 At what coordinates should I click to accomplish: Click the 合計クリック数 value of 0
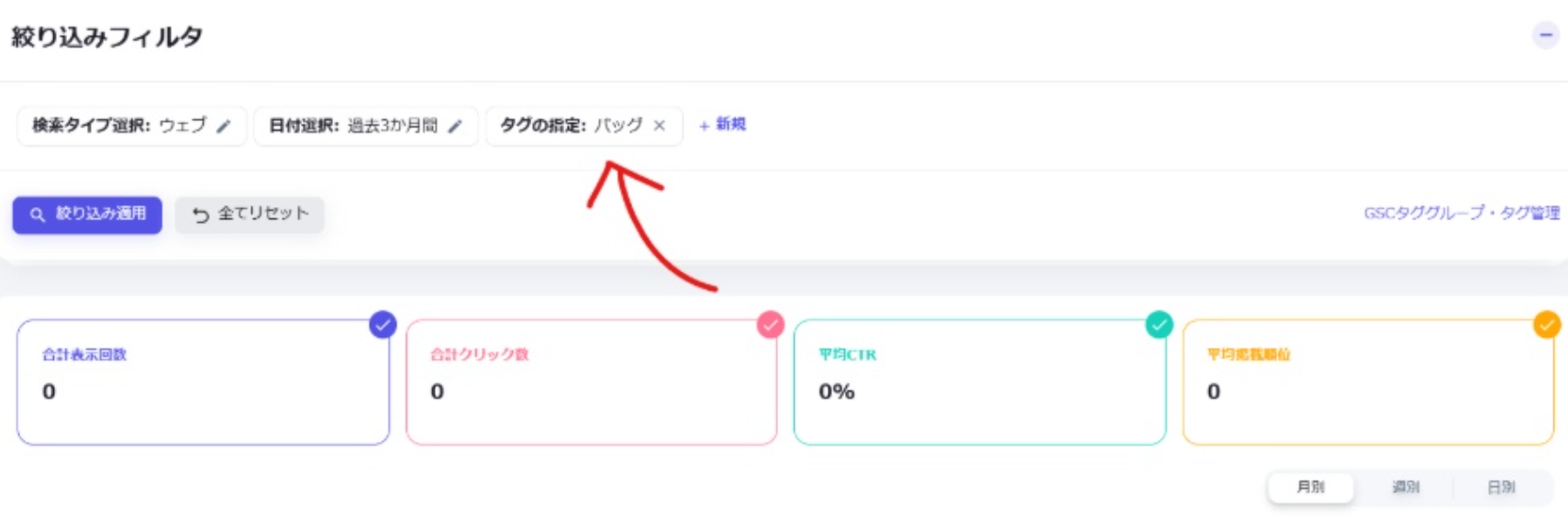(438, 391)
